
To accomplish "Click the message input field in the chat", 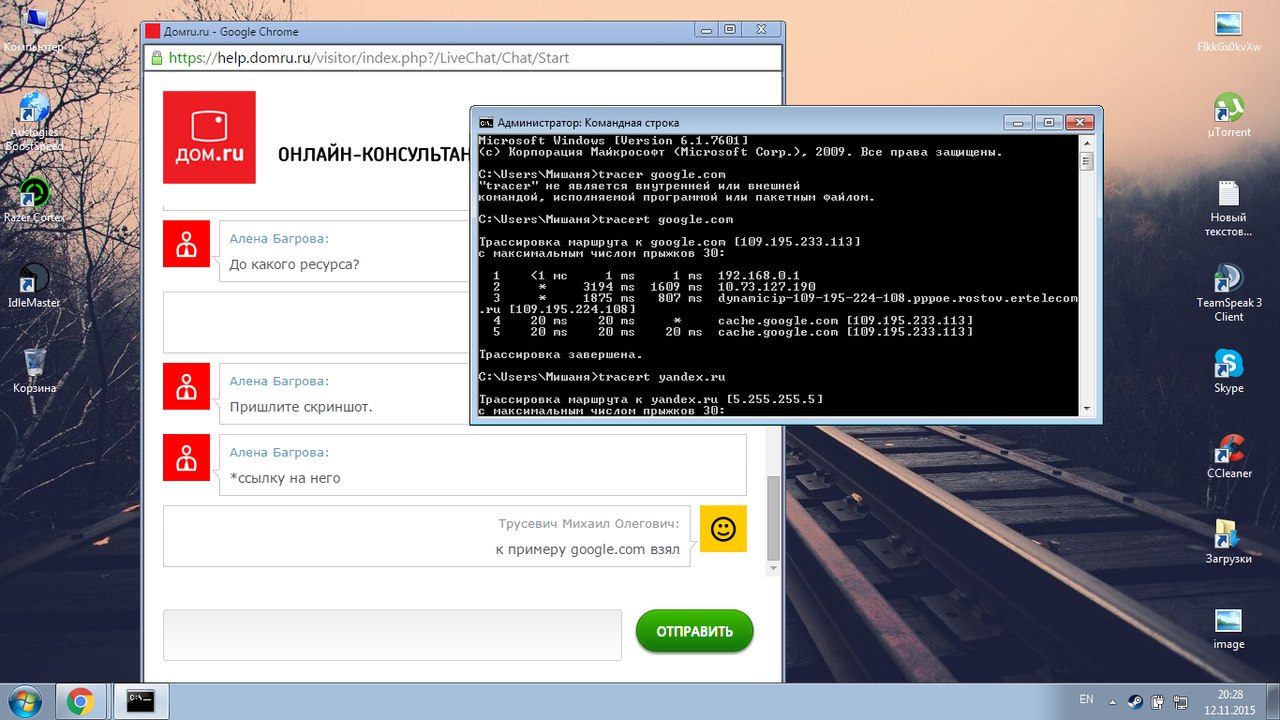I will [392, 635].
